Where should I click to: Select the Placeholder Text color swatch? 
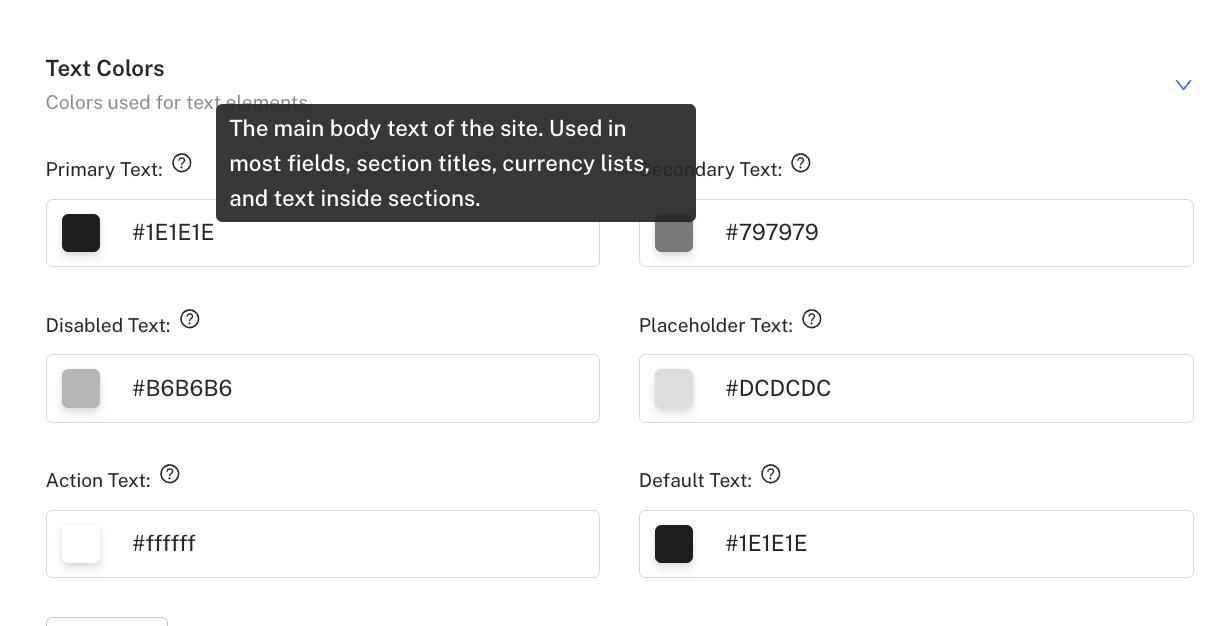coord(674,389)
